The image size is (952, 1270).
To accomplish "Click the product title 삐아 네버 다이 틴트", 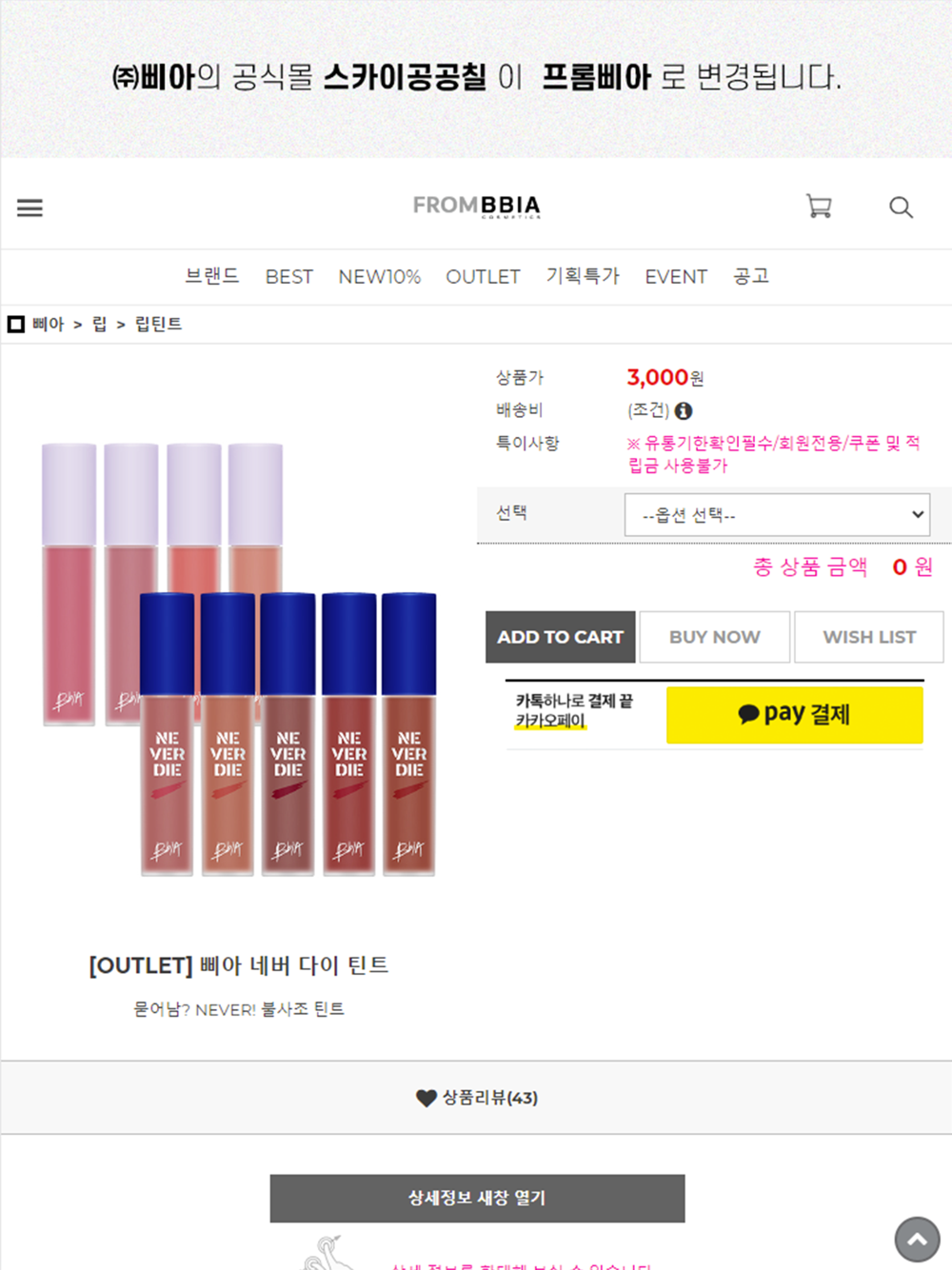I will coord(239,965).
